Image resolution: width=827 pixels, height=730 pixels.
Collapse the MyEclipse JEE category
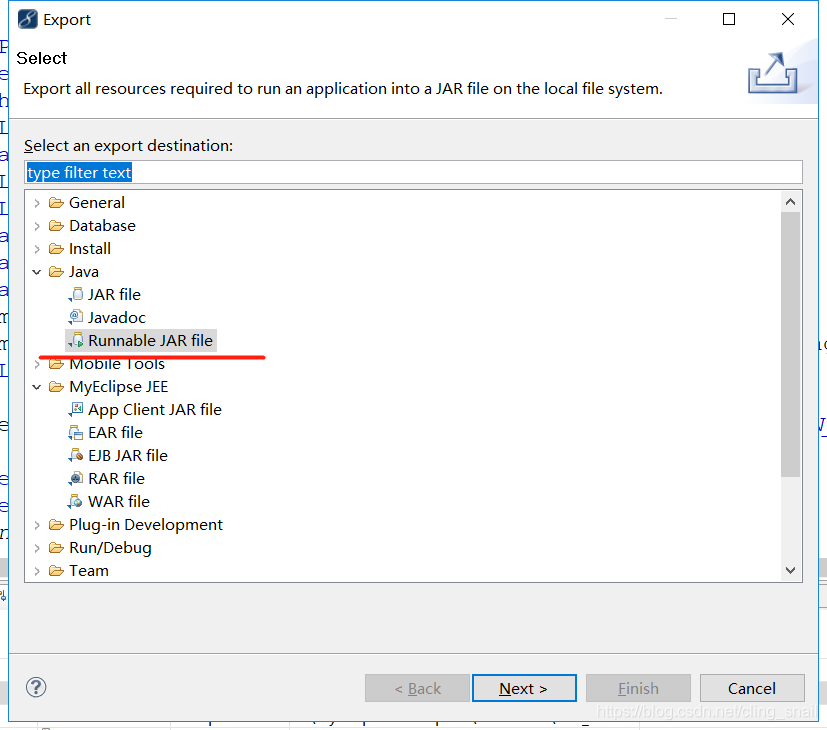click(x=37, y=387)
